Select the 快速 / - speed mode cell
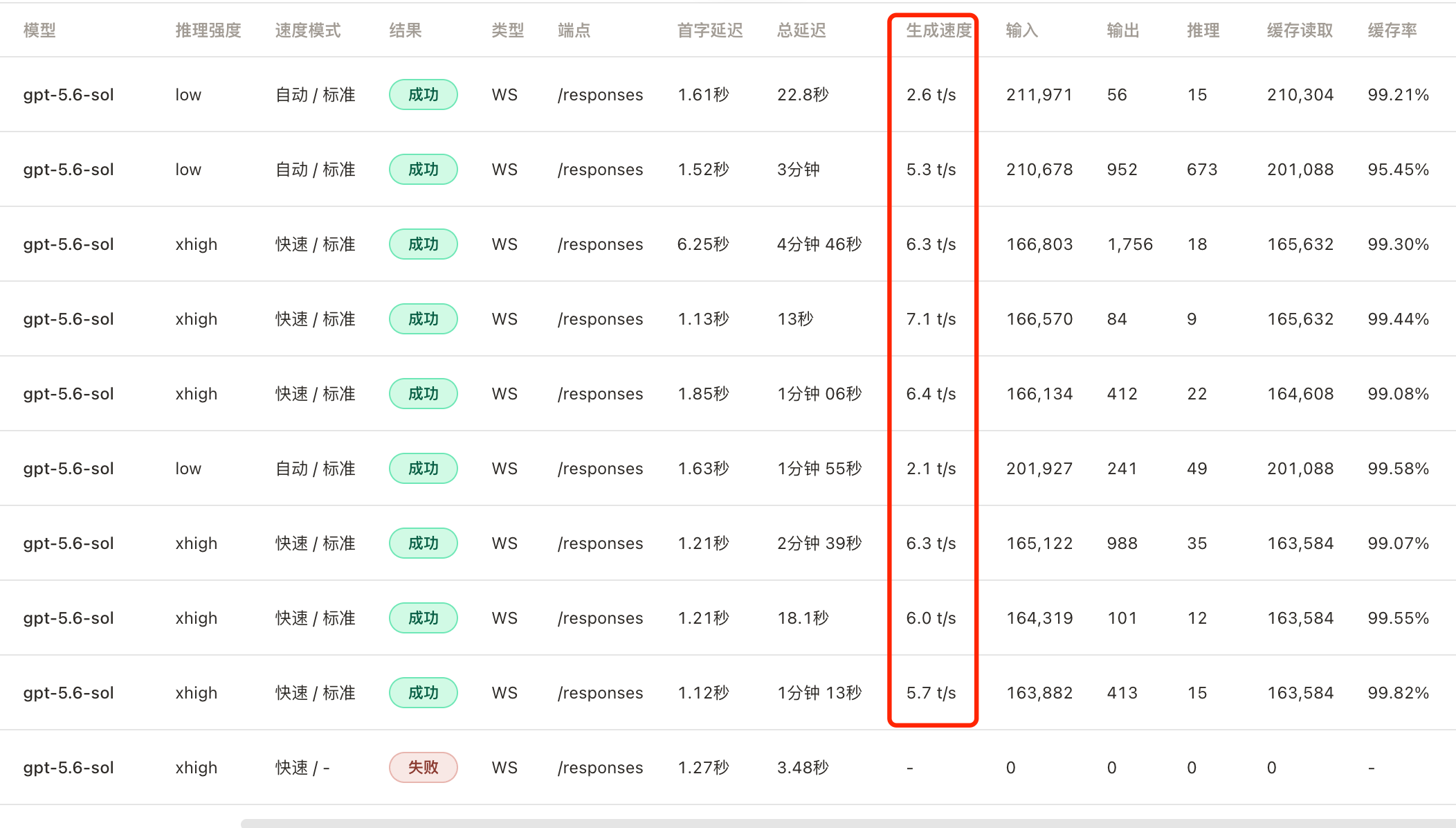The image size is (1456, 828). point(302,768)
